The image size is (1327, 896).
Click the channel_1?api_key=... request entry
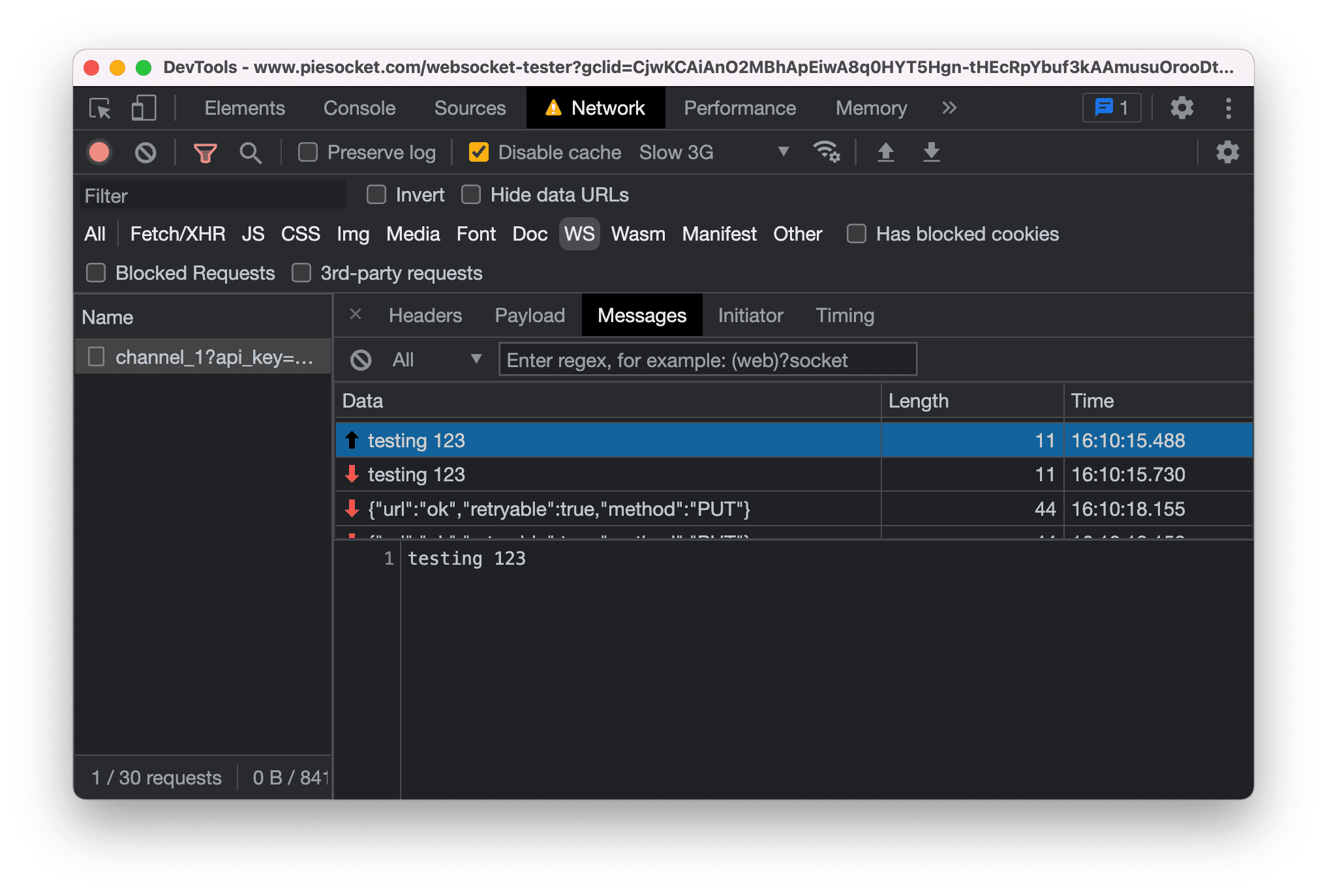[198, 357]
